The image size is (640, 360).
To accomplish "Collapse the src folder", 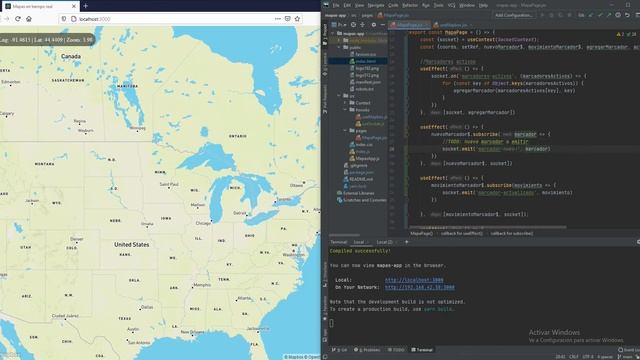I will (x=339, y=96).
